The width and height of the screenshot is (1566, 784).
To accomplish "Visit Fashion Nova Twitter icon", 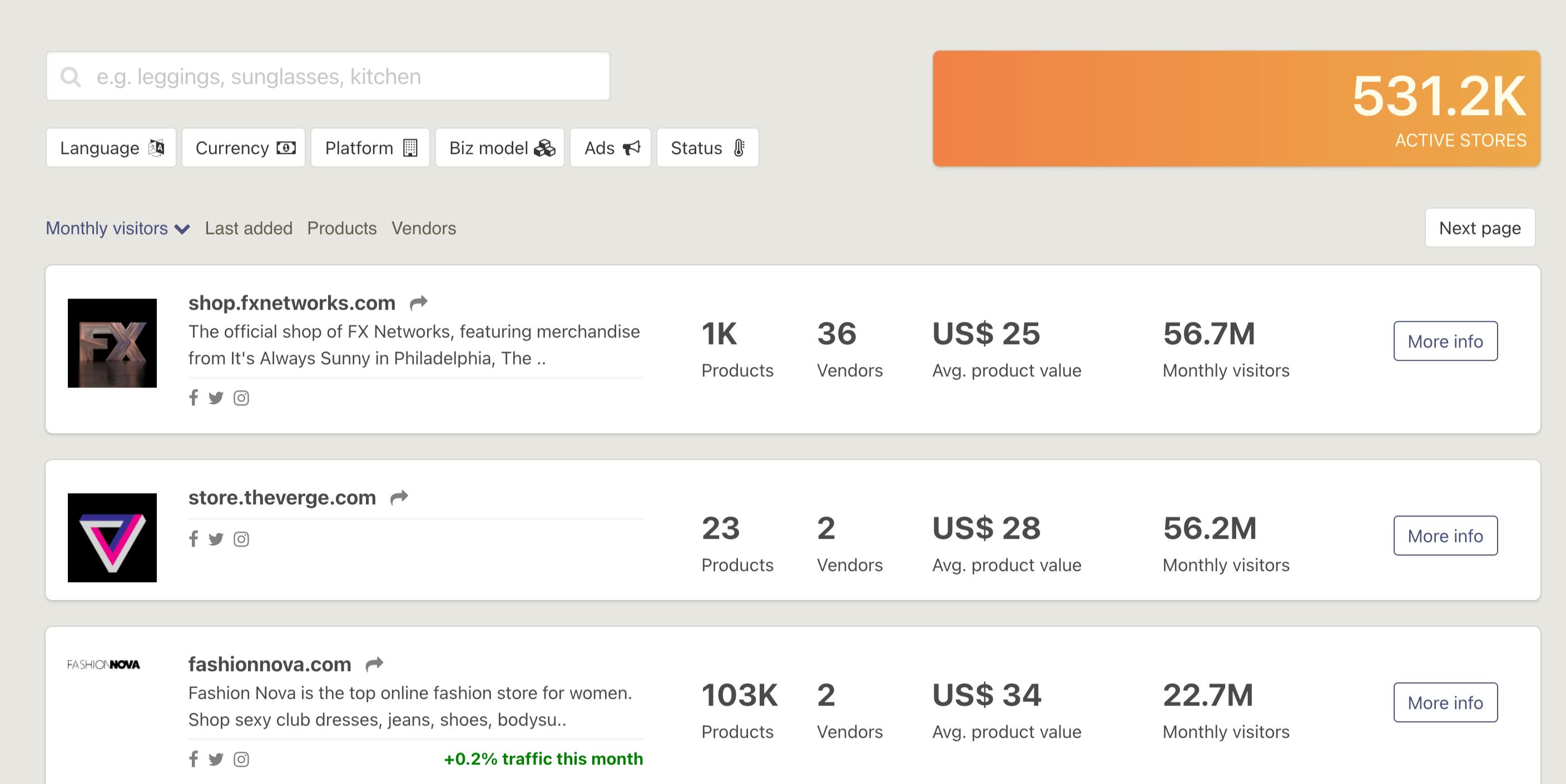I will tap(216, 759).
